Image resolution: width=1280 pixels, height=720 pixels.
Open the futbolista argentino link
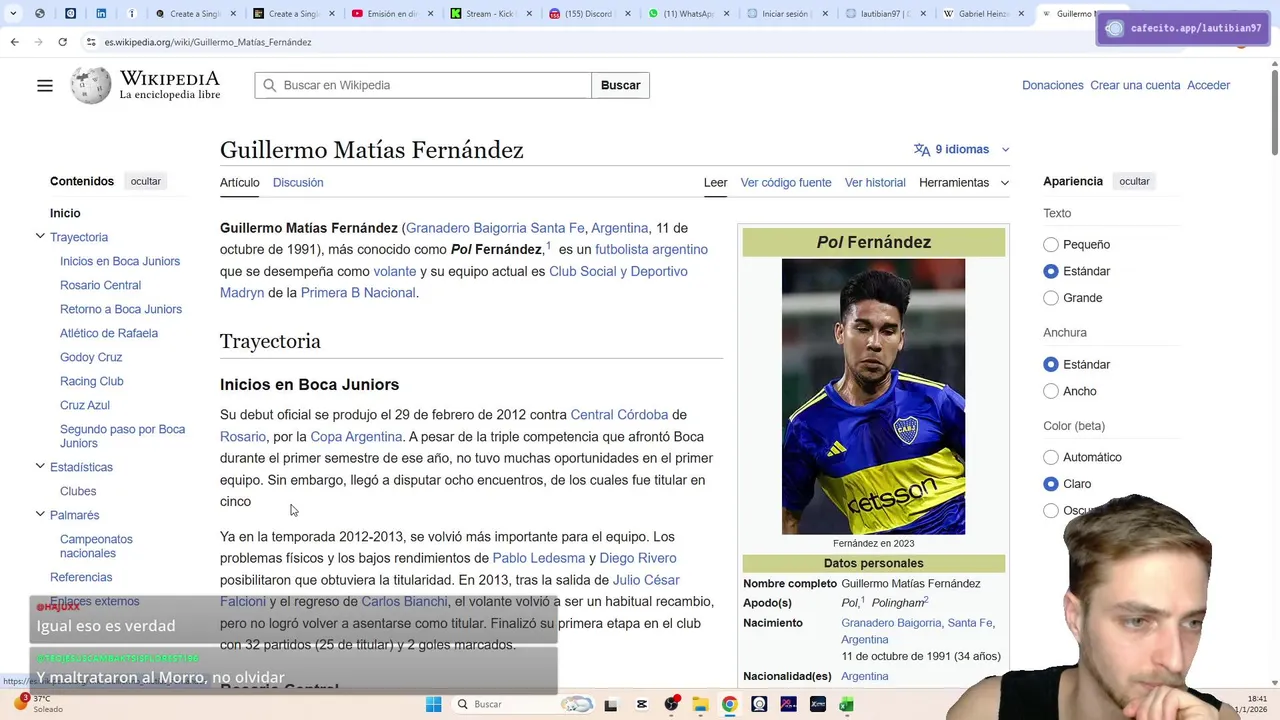pos(651,250)
